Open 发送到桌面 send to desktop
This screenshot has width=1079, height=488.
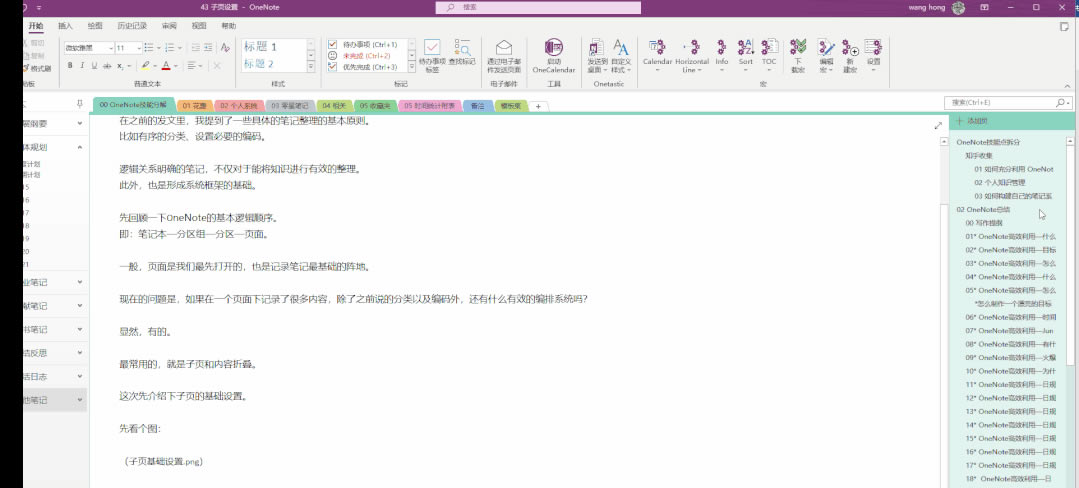coord(597,56)
